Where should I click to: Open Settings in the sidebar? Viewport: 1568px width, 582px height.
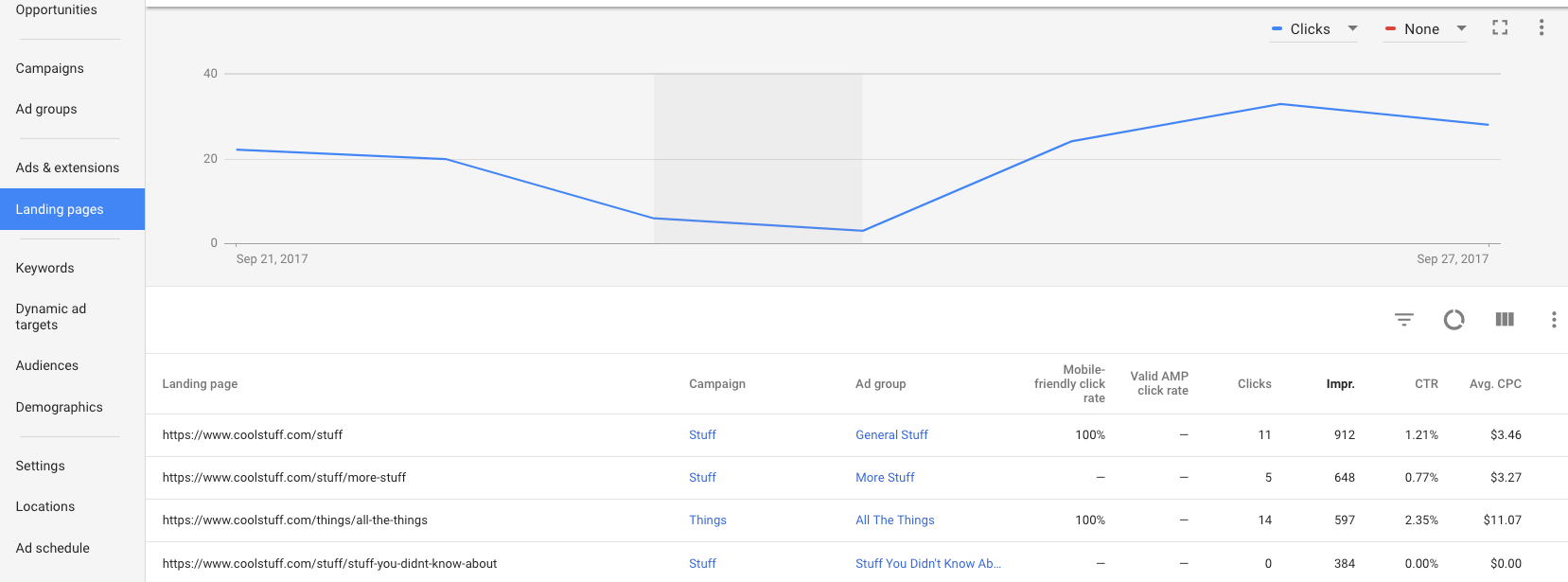41,466
